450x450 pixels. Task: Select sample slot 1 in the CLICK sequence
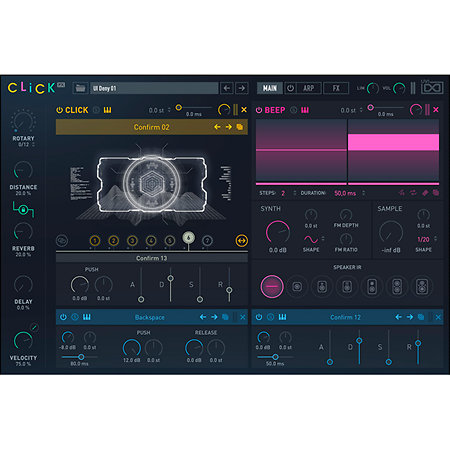click(95, 241)
